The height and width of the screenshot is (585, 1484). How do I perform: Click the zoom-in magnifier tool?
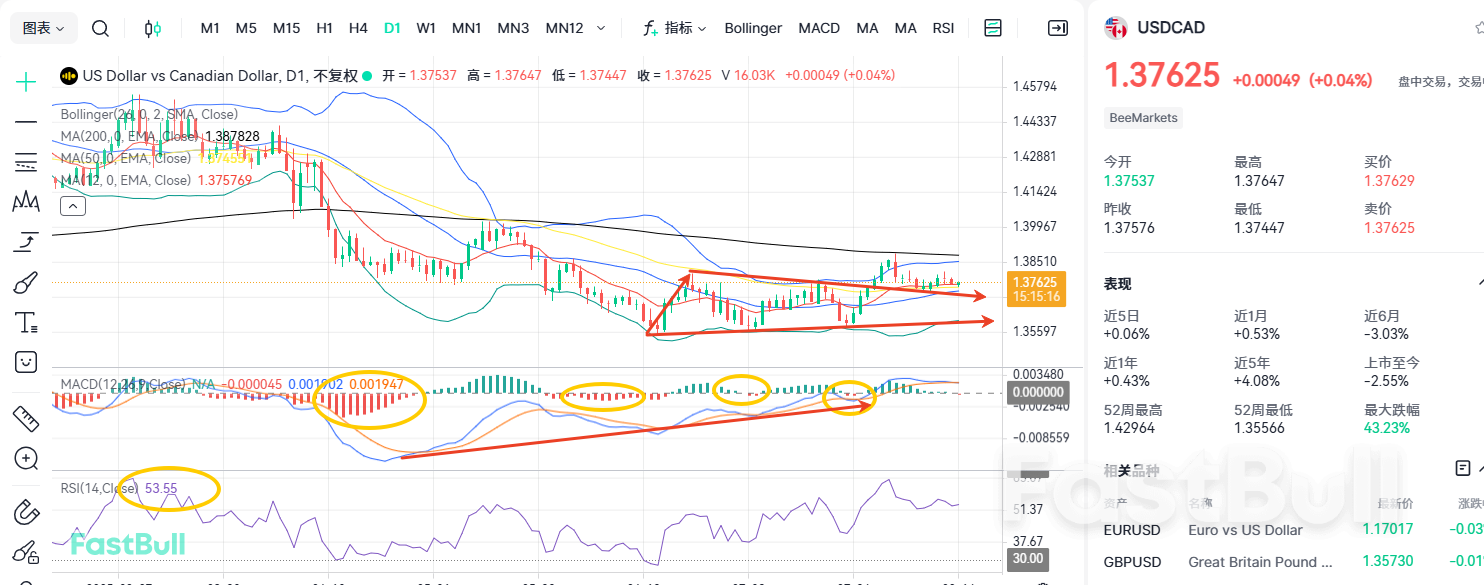[x=26, y=459]
